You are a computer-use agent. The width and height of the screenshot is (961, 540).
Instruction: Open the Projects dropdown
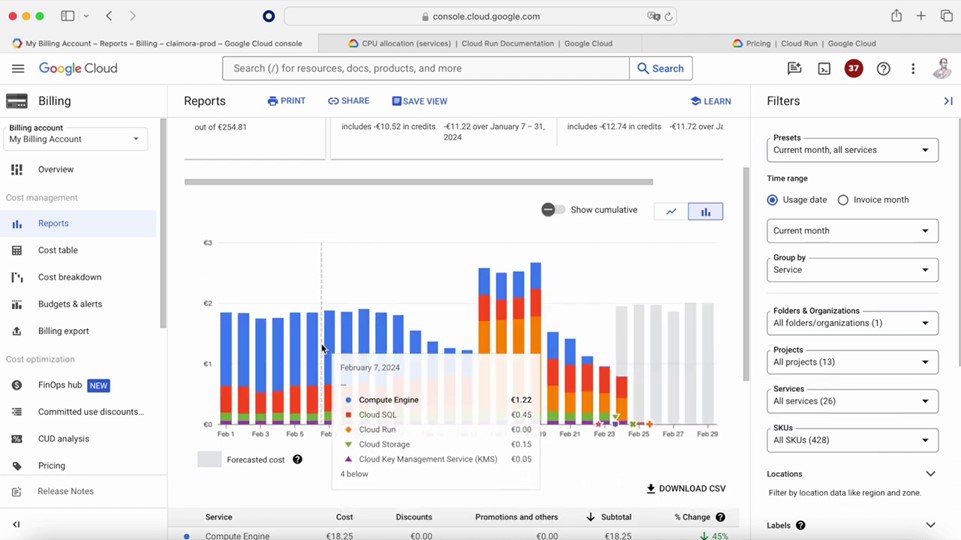[x=852, y=362]
